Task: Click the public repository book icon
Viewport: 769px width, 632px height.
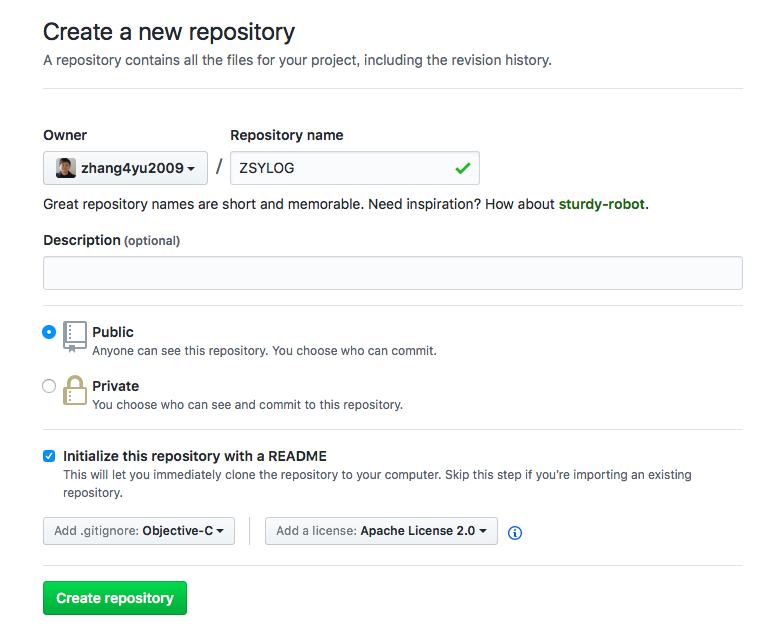Action: [x=75, y=336]
